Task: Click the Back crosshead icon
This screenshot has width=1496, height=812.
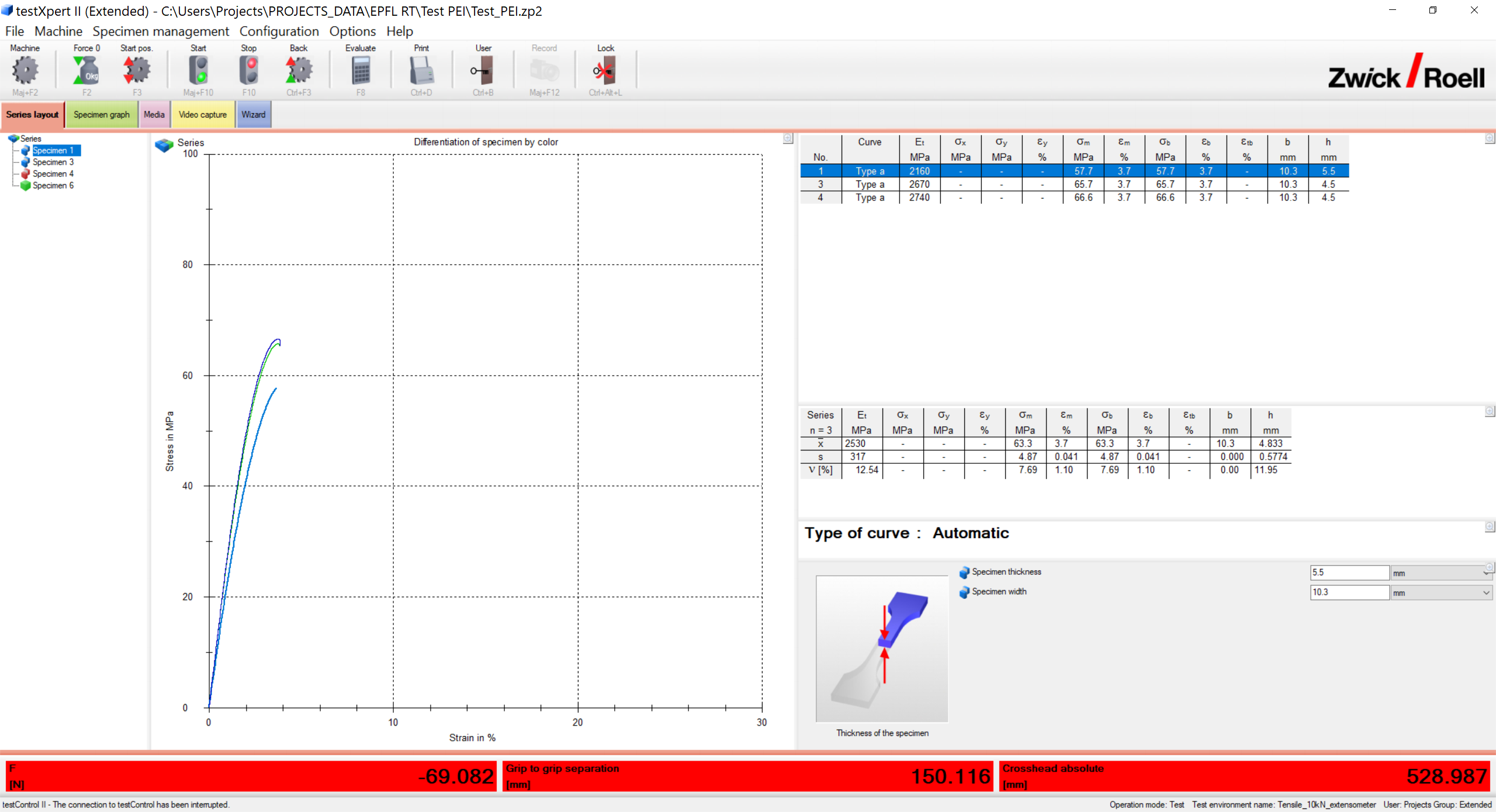Action: pyautogui.click(x=299, y=71)
